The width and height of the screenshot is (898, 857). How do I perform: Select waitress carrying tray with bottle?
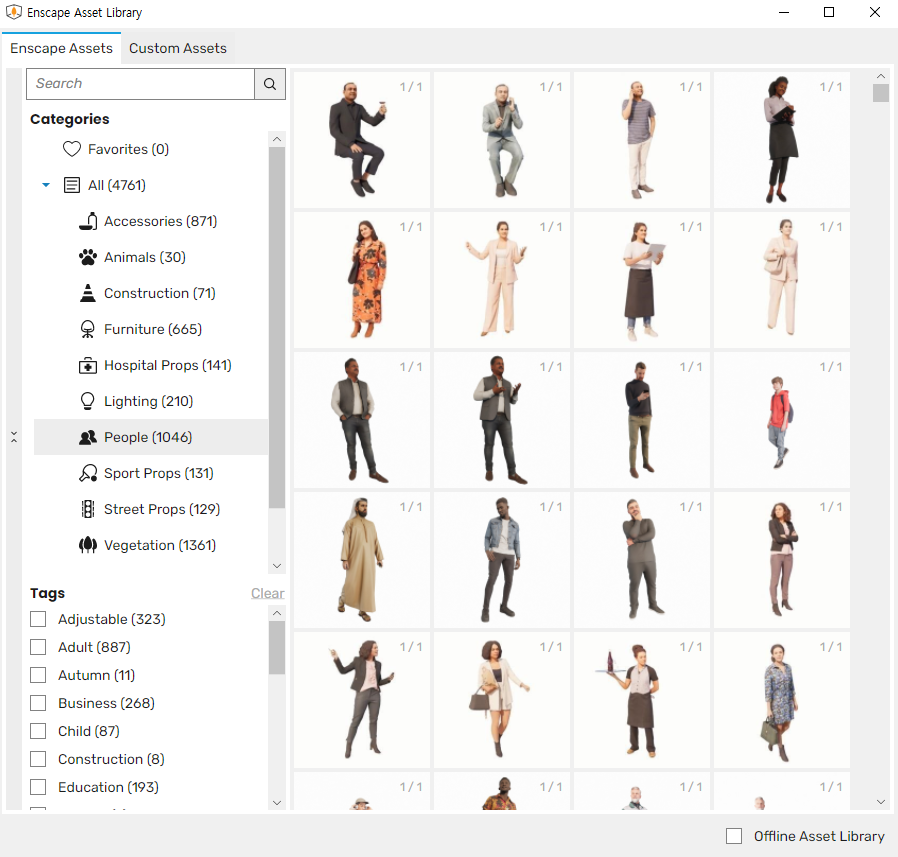point(641,700)
